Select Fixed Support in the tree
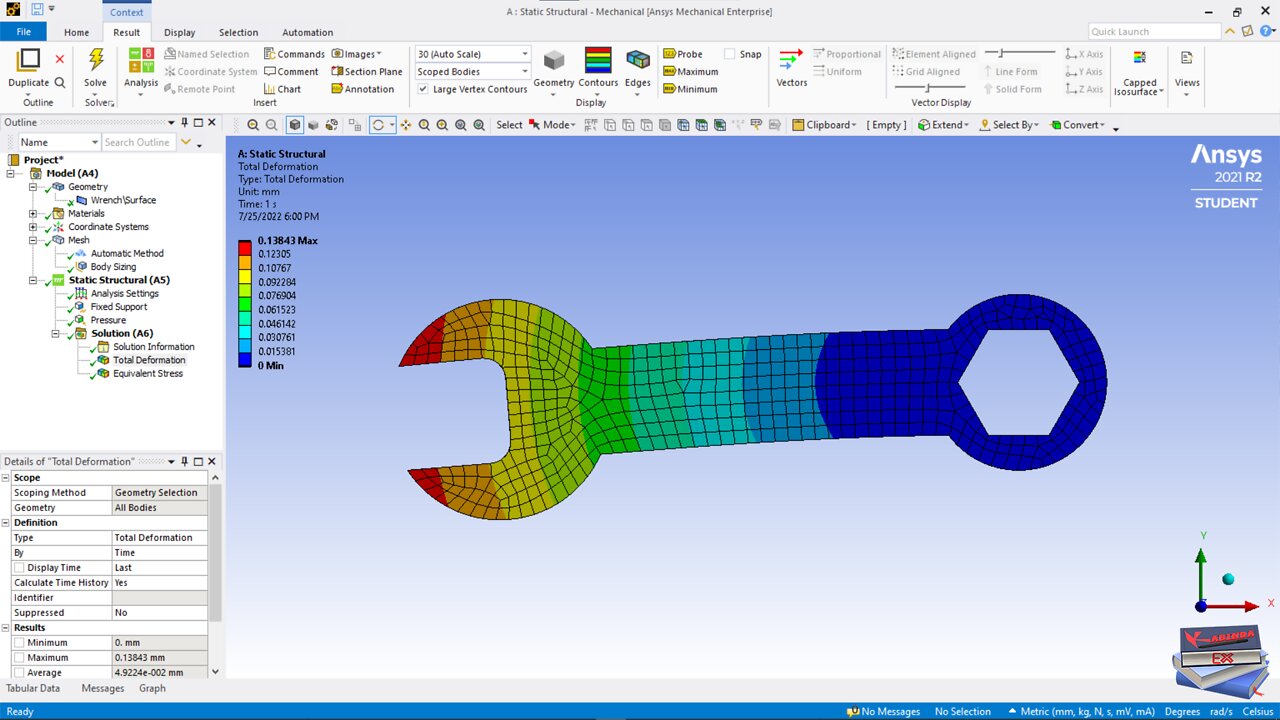 pos(119,307)
